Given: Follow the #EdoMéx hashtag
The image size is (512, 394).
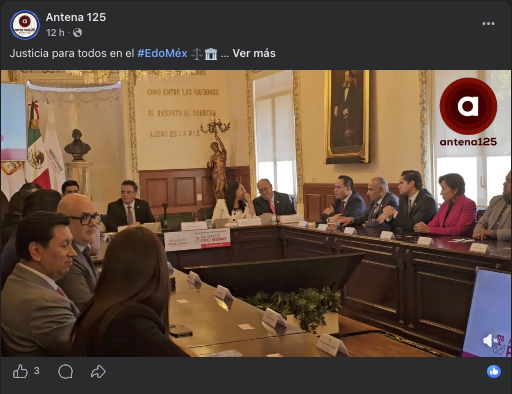Looking at the screenshot, I should point(162,53).
